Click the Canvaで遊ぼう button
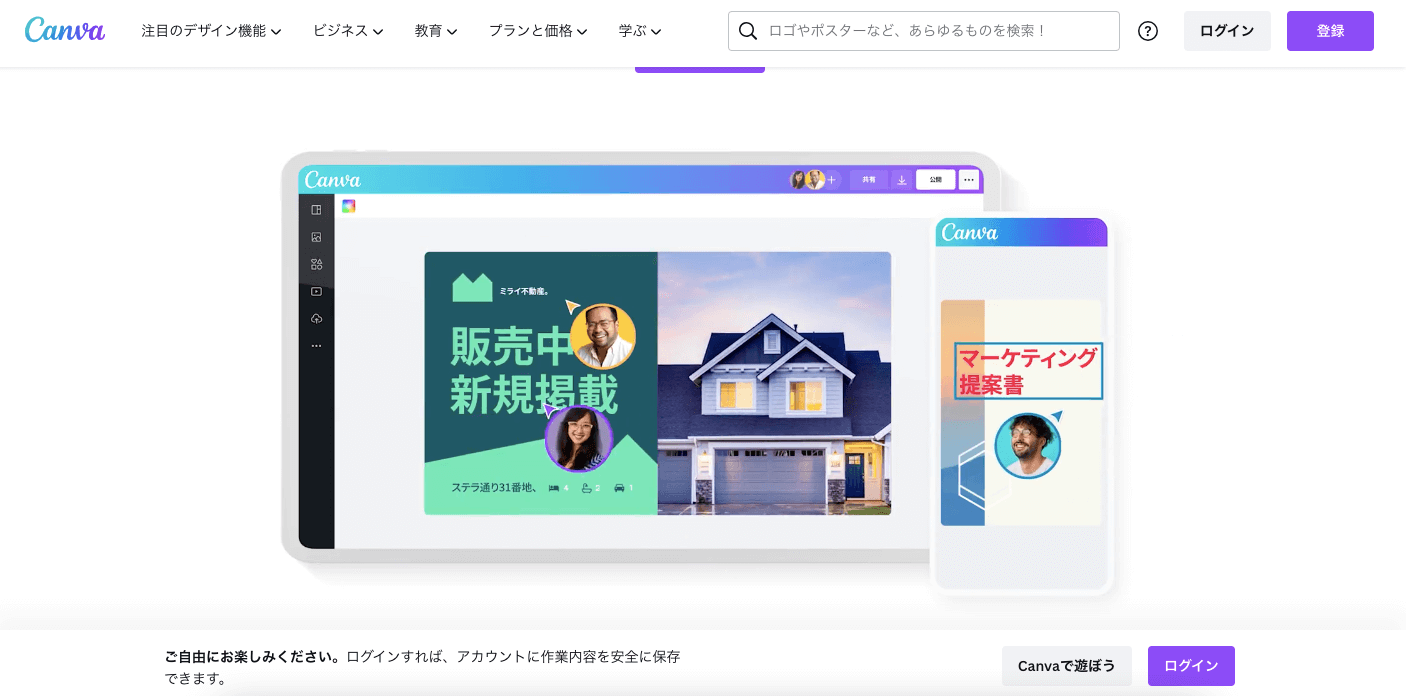Screen dimensions: 1406x696 click(1066, 666)
